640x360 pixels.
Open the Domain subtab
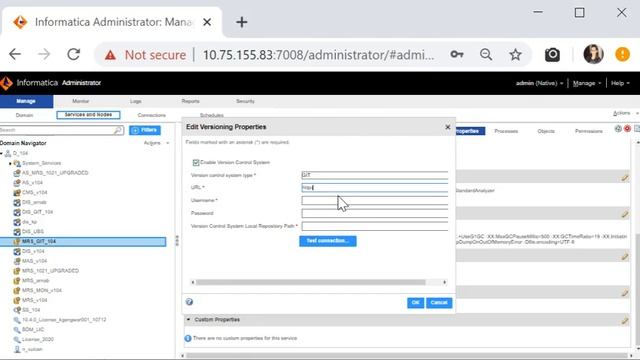click(24, 116)
